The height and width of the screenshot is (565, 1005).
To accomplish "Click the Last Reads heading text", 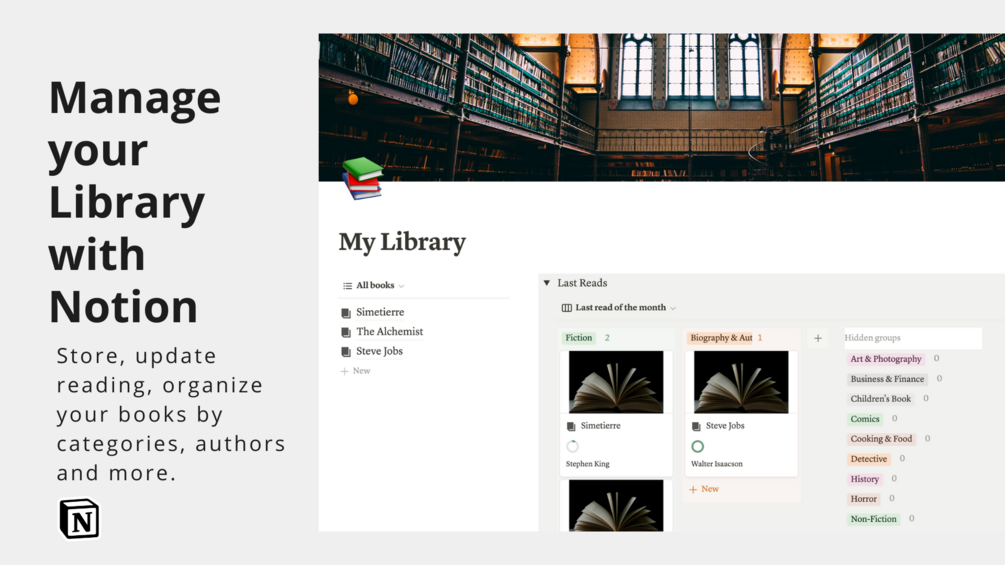I will pos(582,282).
